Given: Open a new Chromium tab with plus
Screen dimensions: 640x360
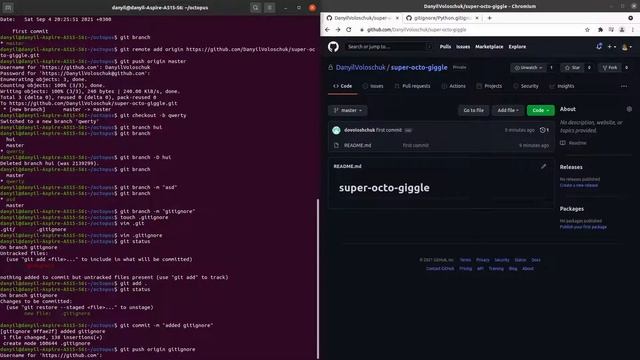Looking at the screenshot, I should point(489,18).
